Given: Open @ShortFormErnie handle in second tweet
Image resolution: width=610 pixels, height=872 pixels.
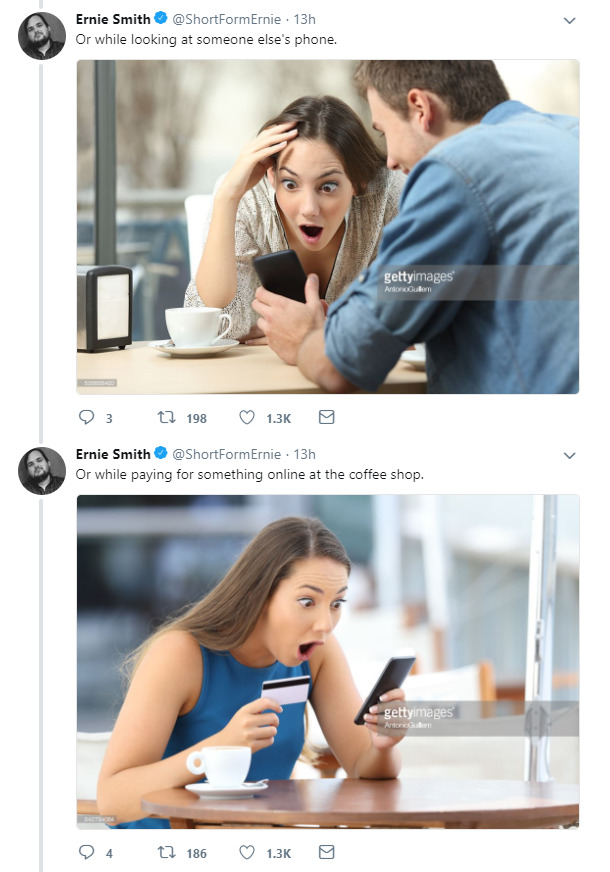Looking at the screenshot, I should coord(226,454).
